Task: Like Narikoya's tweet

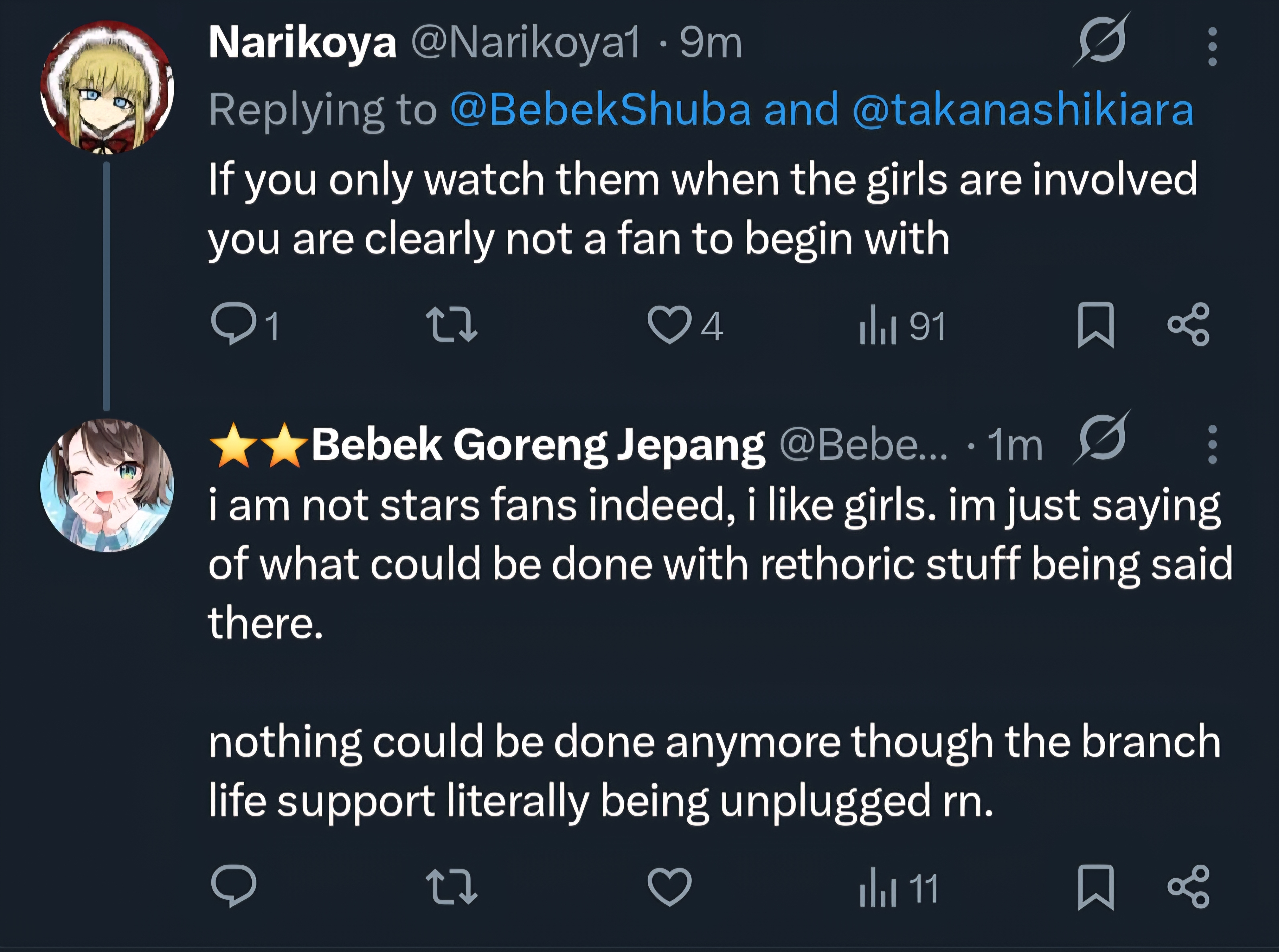Action: tap(669, 324)
